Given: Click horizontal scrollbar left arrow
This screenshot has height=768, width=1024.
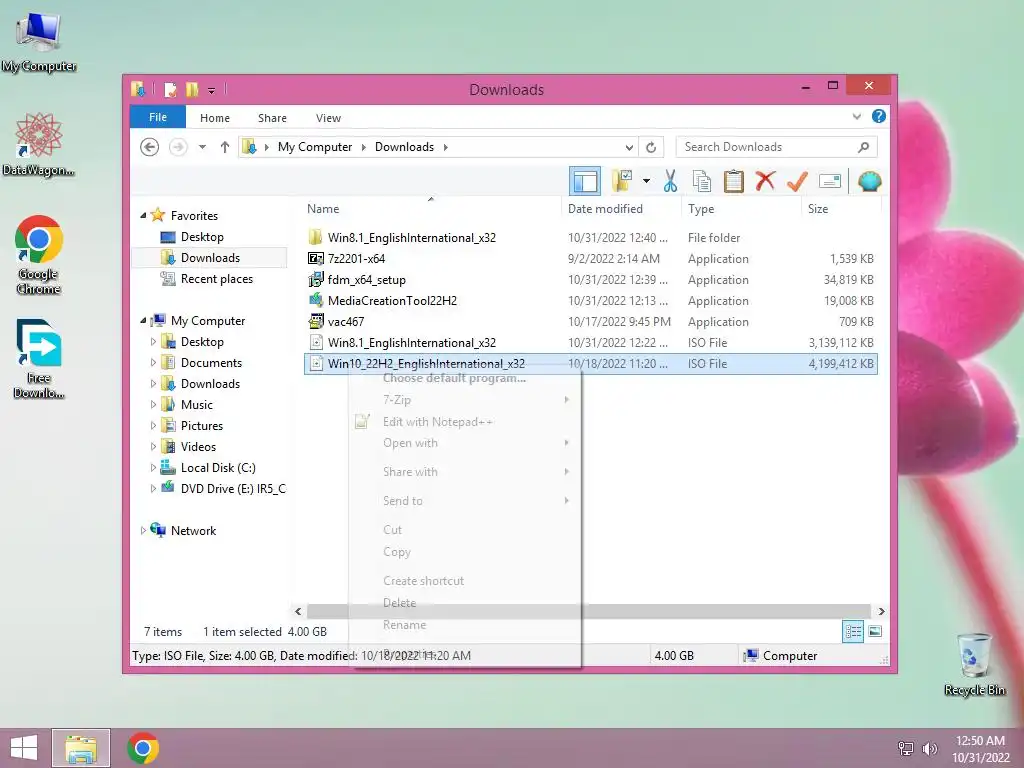Looking at the screenshot, I should point(298,611).
